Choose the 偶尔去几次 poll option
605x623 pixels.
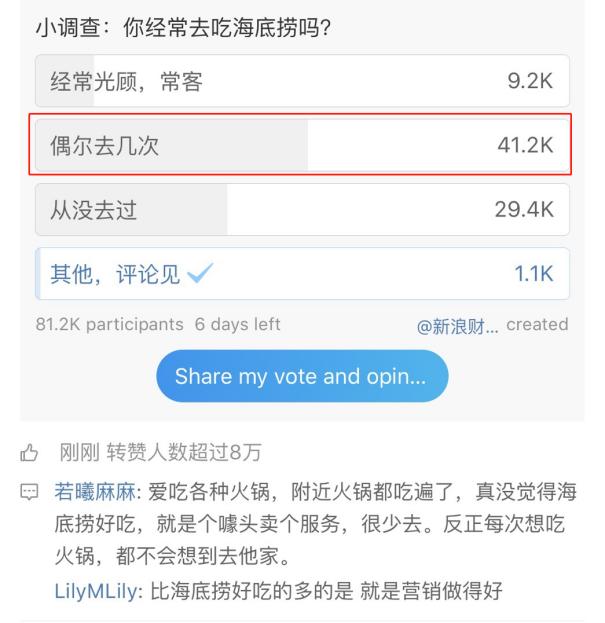(x=301, y=146)
